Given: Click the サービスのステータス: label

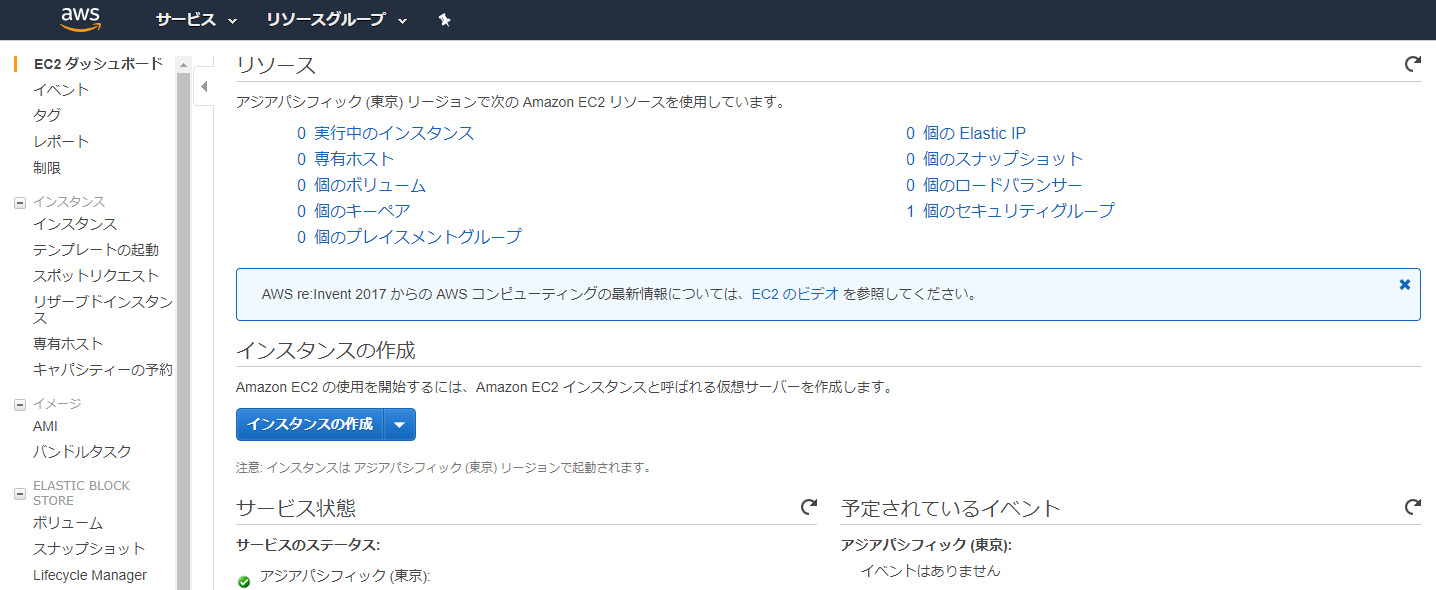Looking at the screenshot, I should click(x=308, y=545).
